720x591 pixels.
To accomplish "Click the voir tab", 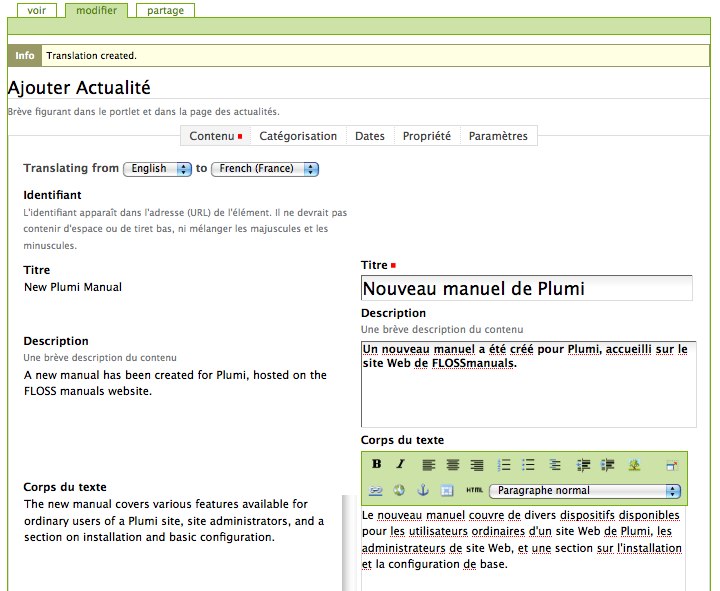I will coord(36,10).
